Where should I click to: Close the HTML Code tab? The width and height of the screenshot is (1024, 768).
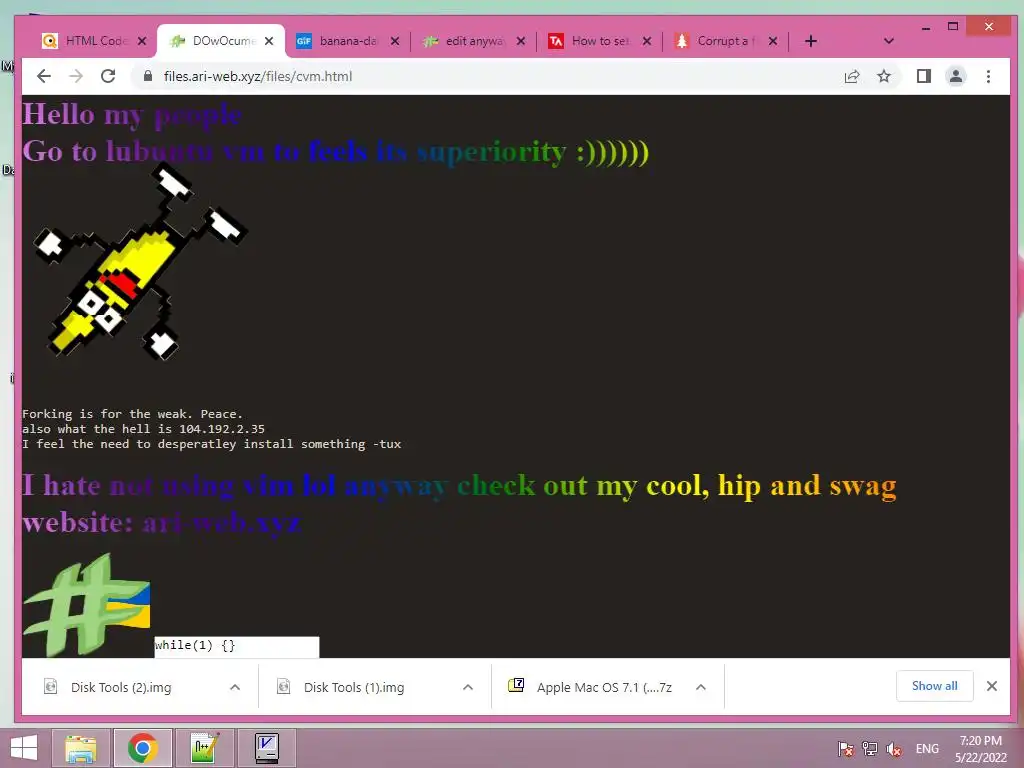(142, 41)
